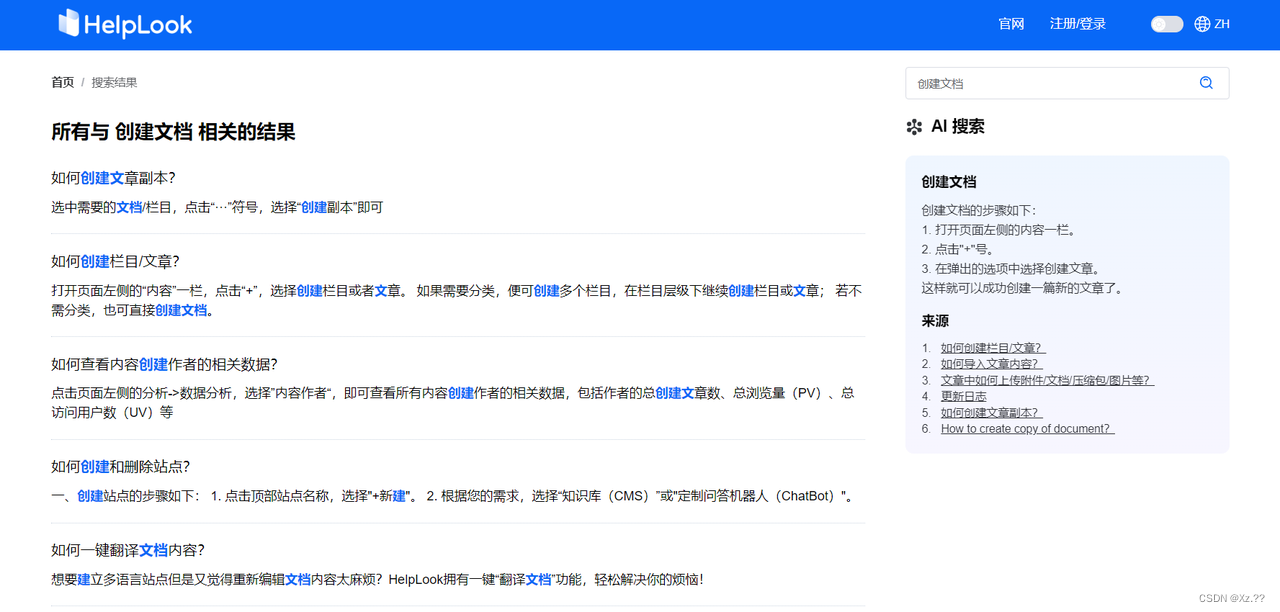Click heading 所有与 创建文档 相关的结果
Viewport: 1280px width, 612px height.
tap(173, 132)
